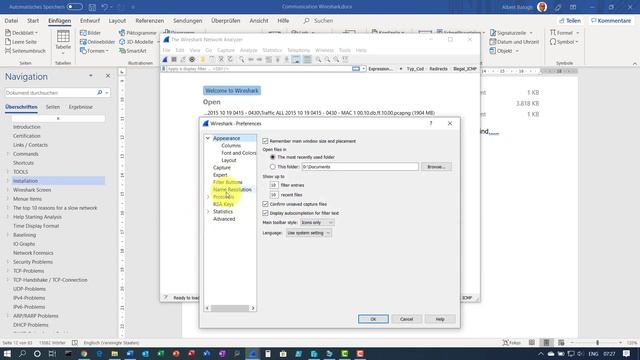Insert Datum und Uhrzeit in Word
This screenshot has width=640, height=360.
(x=514, y=42)
